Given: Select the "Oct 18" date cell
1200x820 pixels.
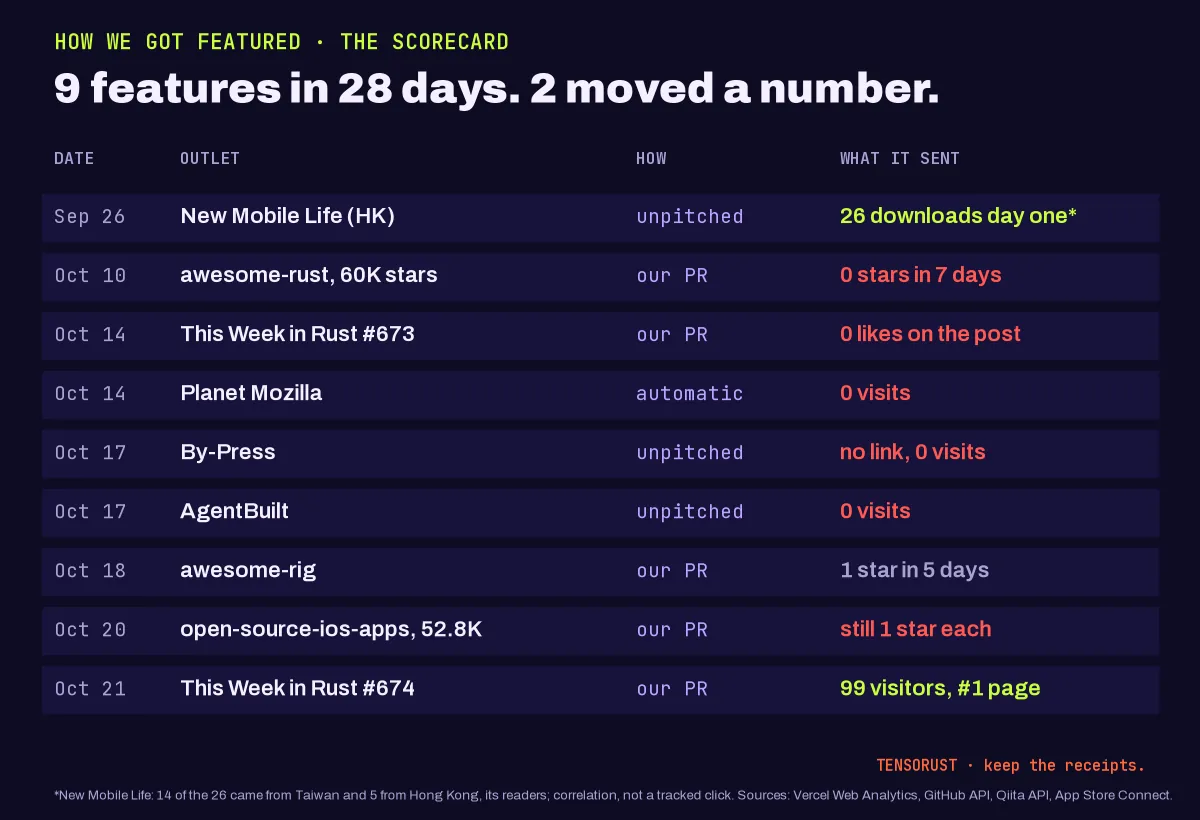Looking at the screenshot, I should (90, 571).
